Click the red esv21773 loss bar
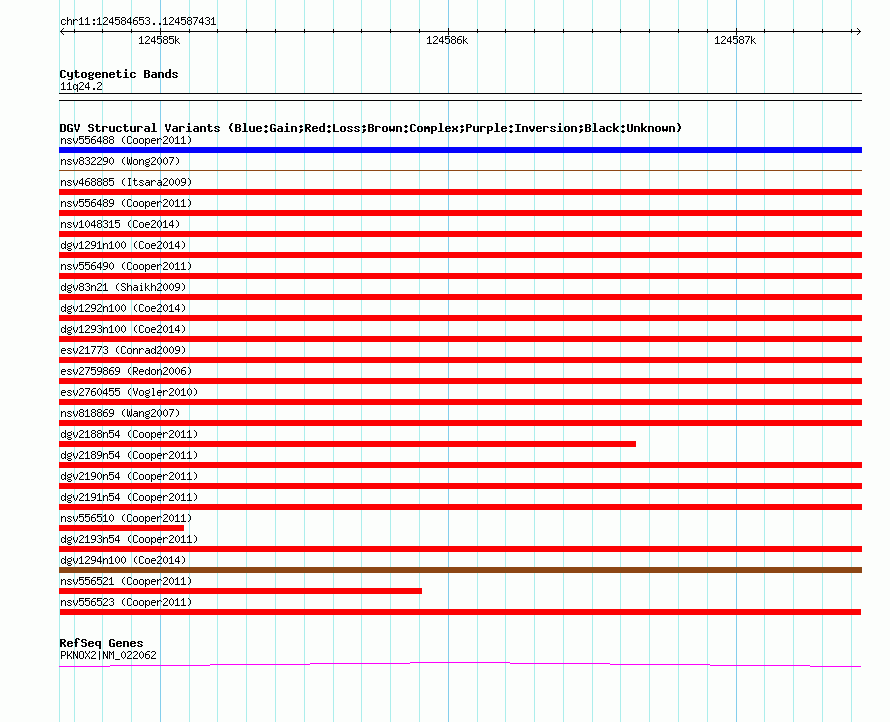Viewport: 890px width, 722px height. (460, 360)
